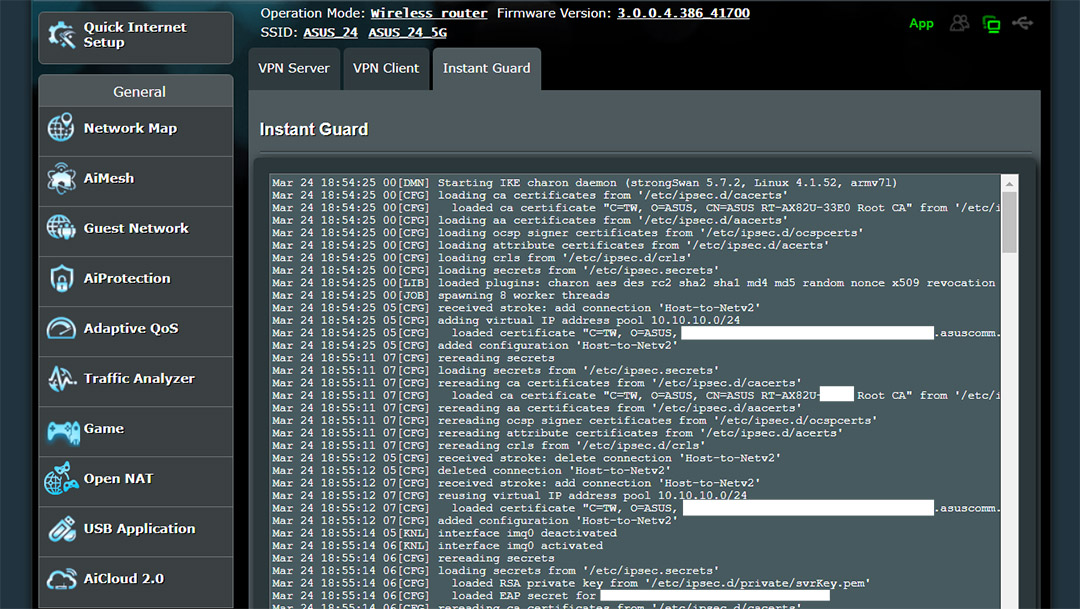Image resolution: width=1080 pixels, height=609 pixels.
Task: Click the green network clients icon
Action: point(991,25)
